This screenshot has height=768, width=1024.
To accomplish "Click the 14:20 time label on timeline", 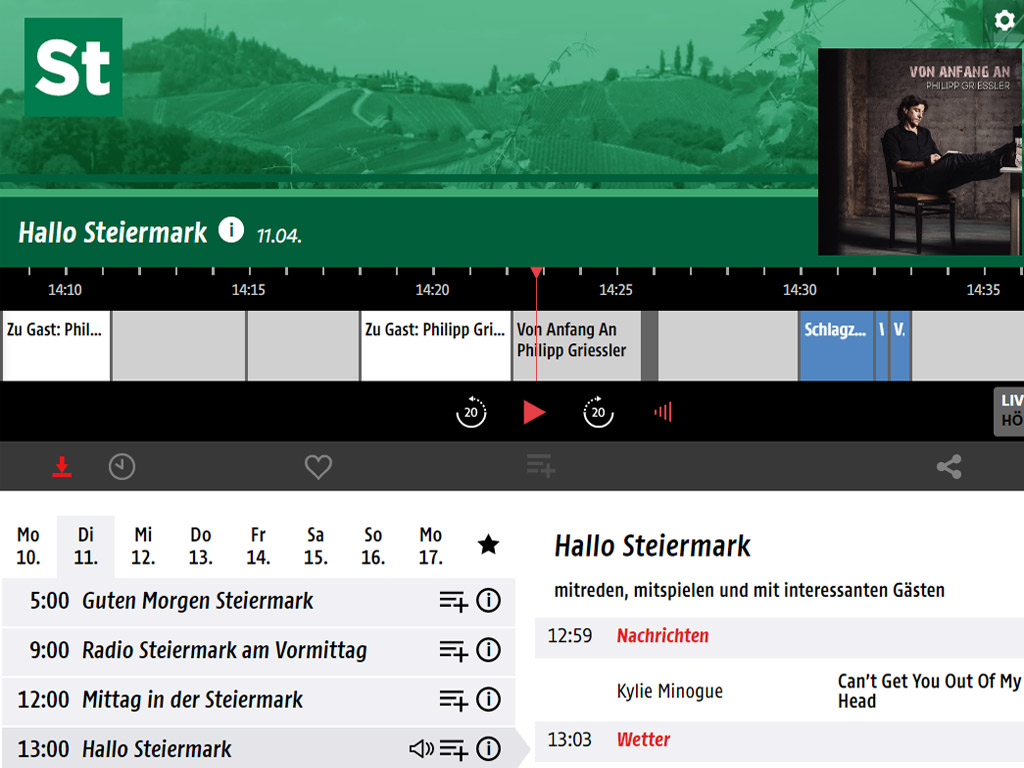I will coord(432,290).
